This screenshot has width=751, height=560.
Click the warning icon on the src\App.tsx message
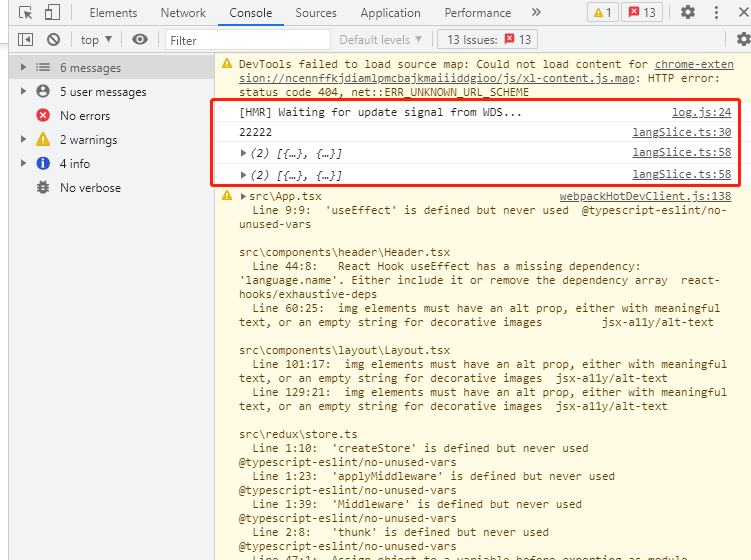point(227,195)
